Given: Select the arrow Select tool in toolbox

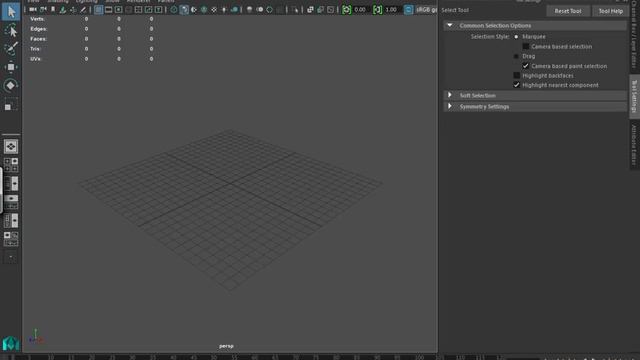Looking at the screenshot, I should (x=11, y=11).
